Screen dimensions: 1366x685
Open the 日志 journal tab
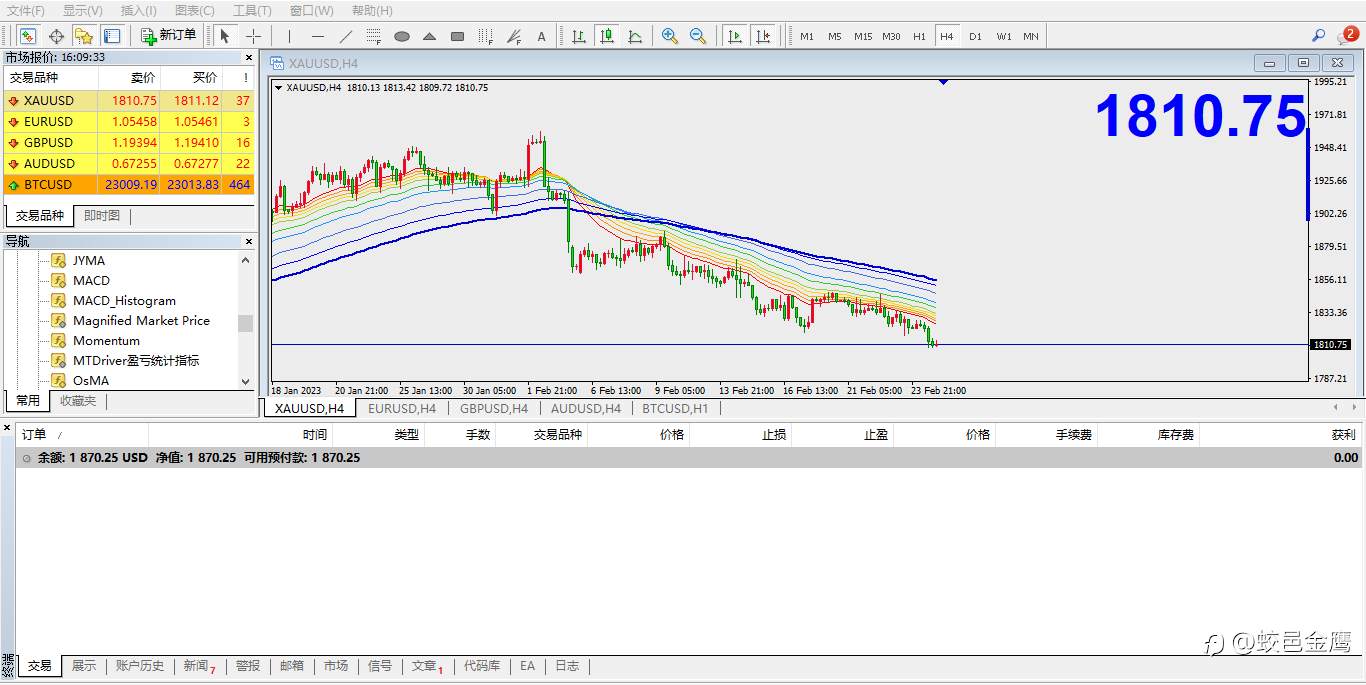point(567,665)
